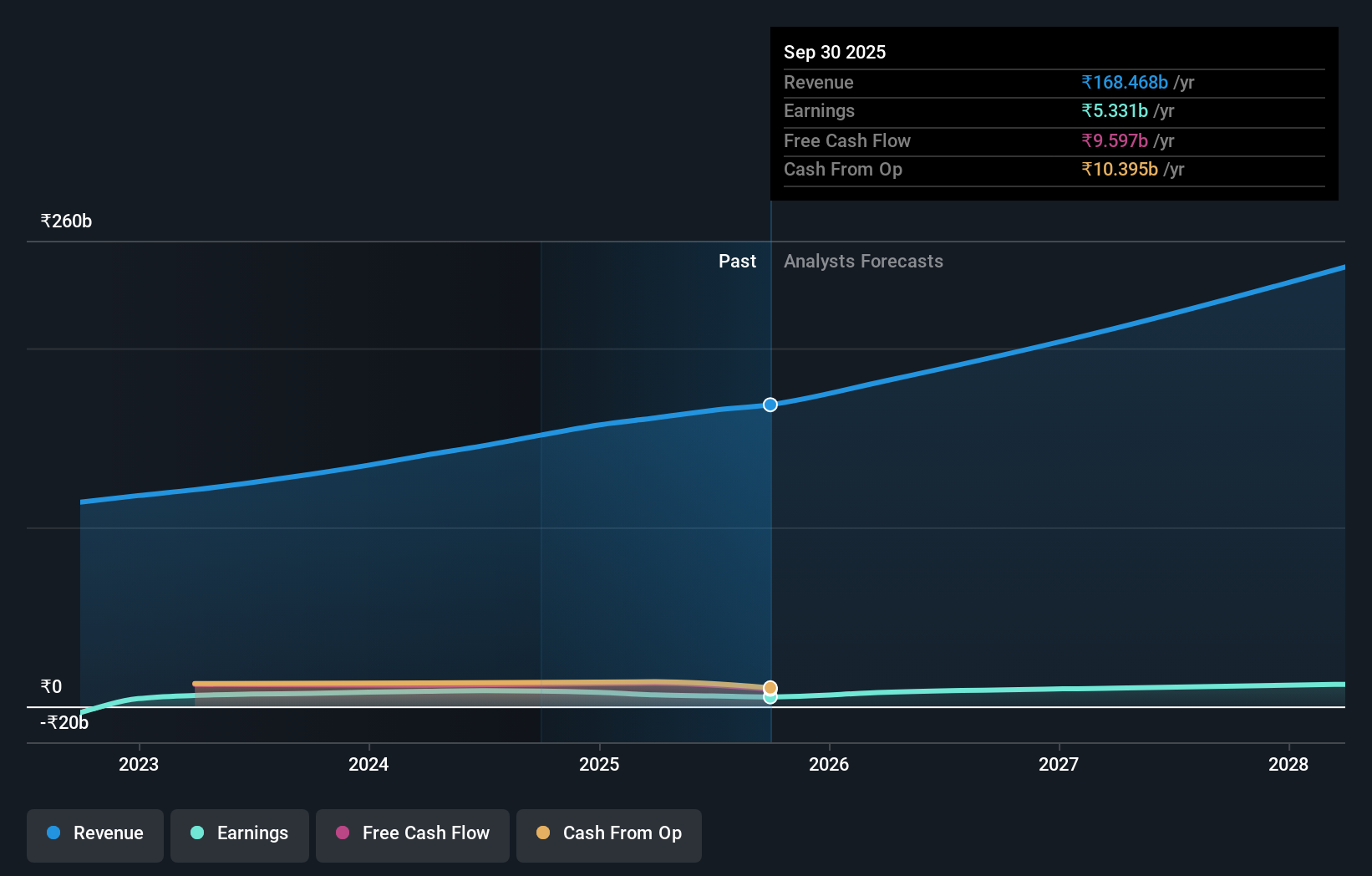Toggle the Free Cash Flow series visibility
1372x876 pixels.
[x=412, y=833]
